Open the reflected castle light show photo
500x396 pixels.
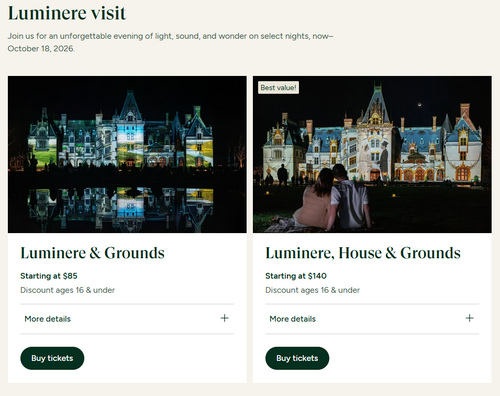[x=127, y=154]
